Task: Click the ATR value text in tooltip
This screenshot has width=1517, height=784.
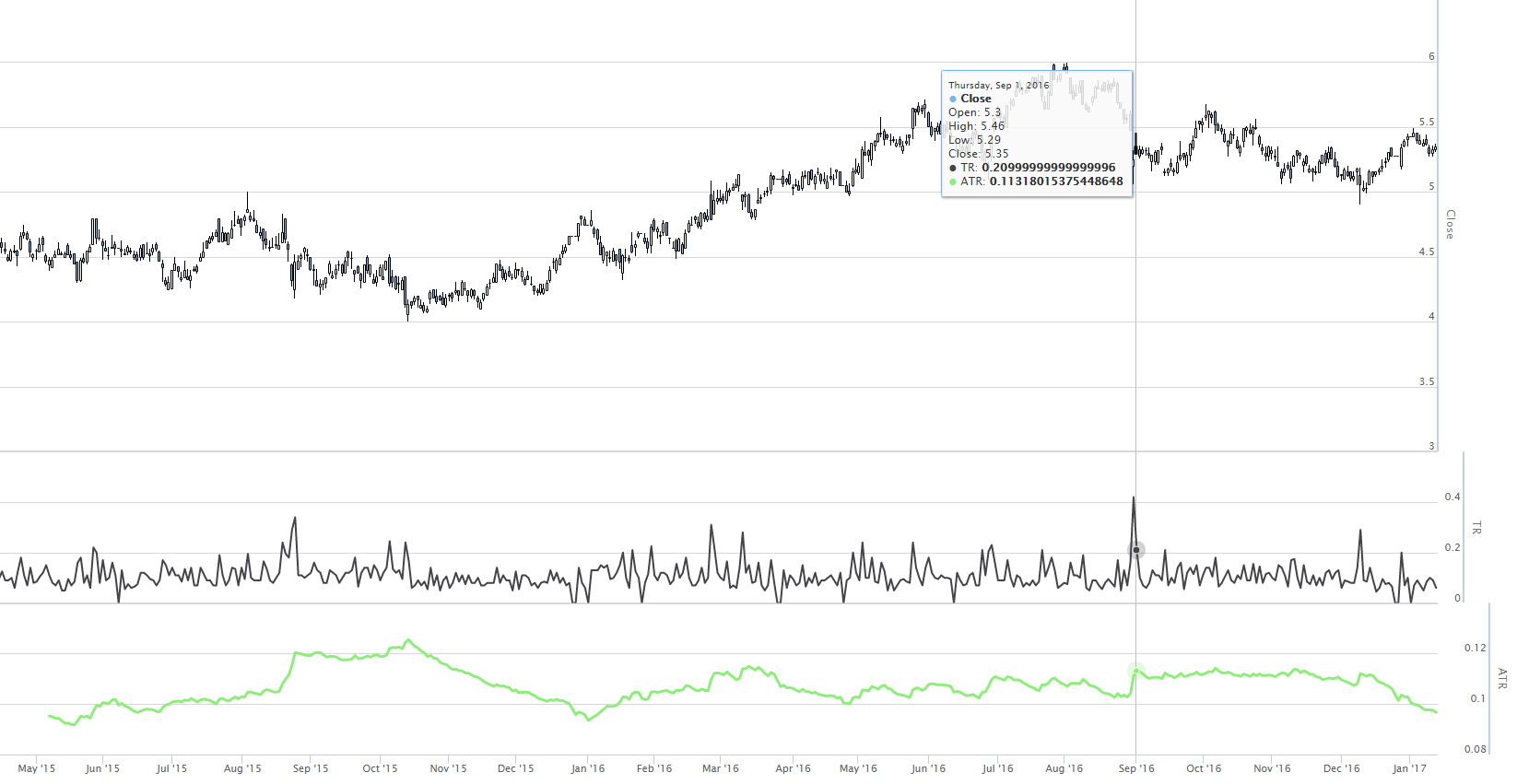Action: 1056,181
